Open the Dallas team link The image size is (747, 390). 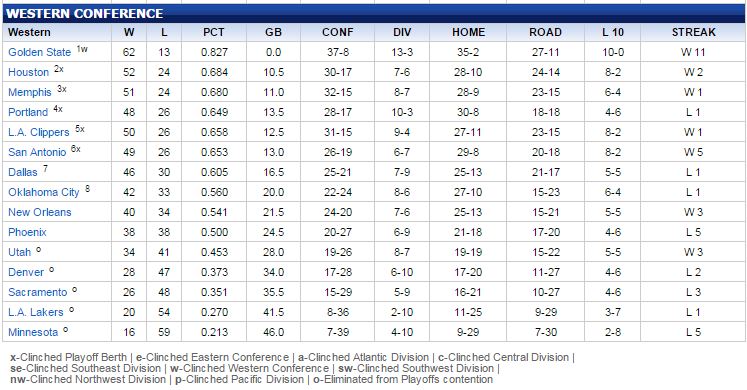pos(22,172)
